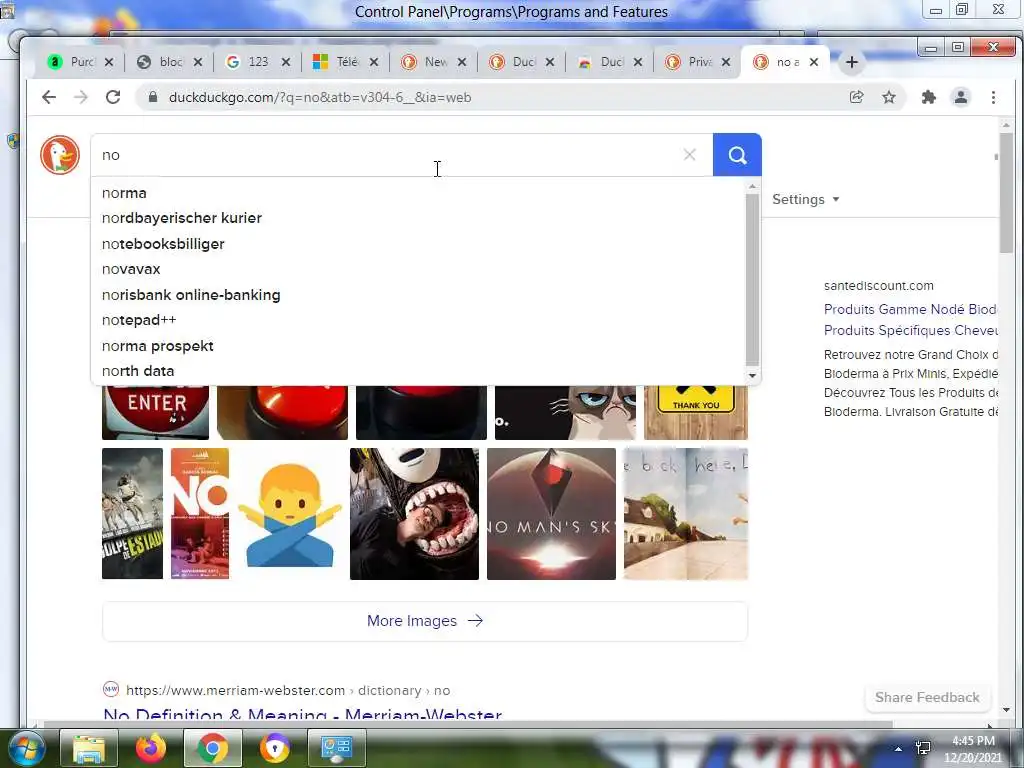Screen dimensions: 1024x768
Task: Open the Merriam-Webster No Definition link
Action: tap(302, 713)
